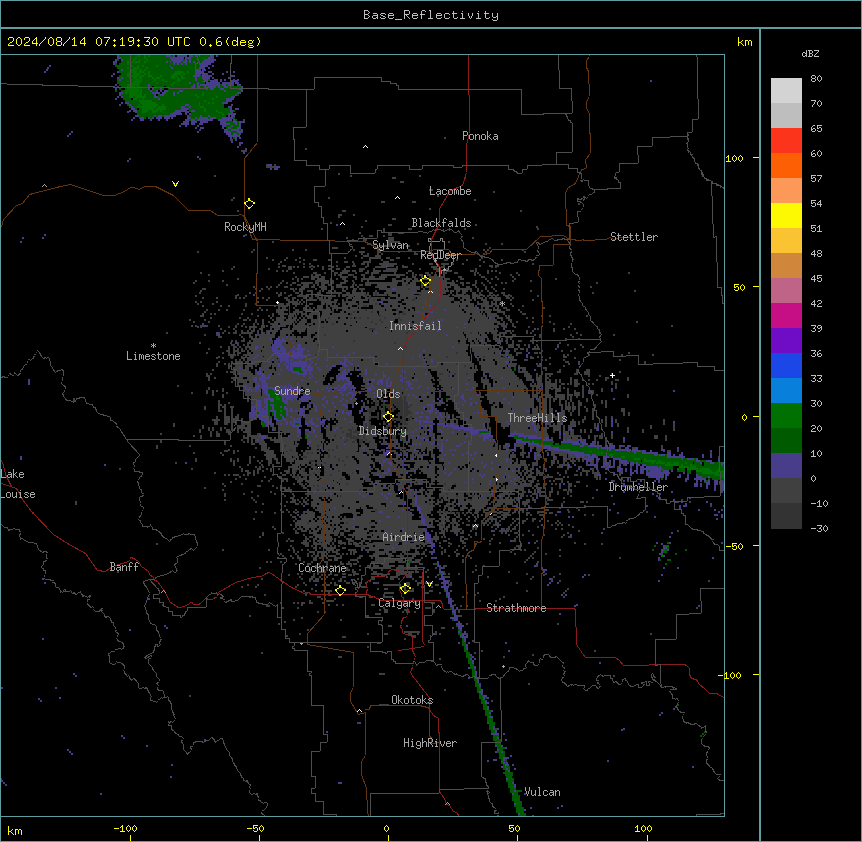Pick the yellow 51-54 dBZ legend swatch

tap(786, 215)
